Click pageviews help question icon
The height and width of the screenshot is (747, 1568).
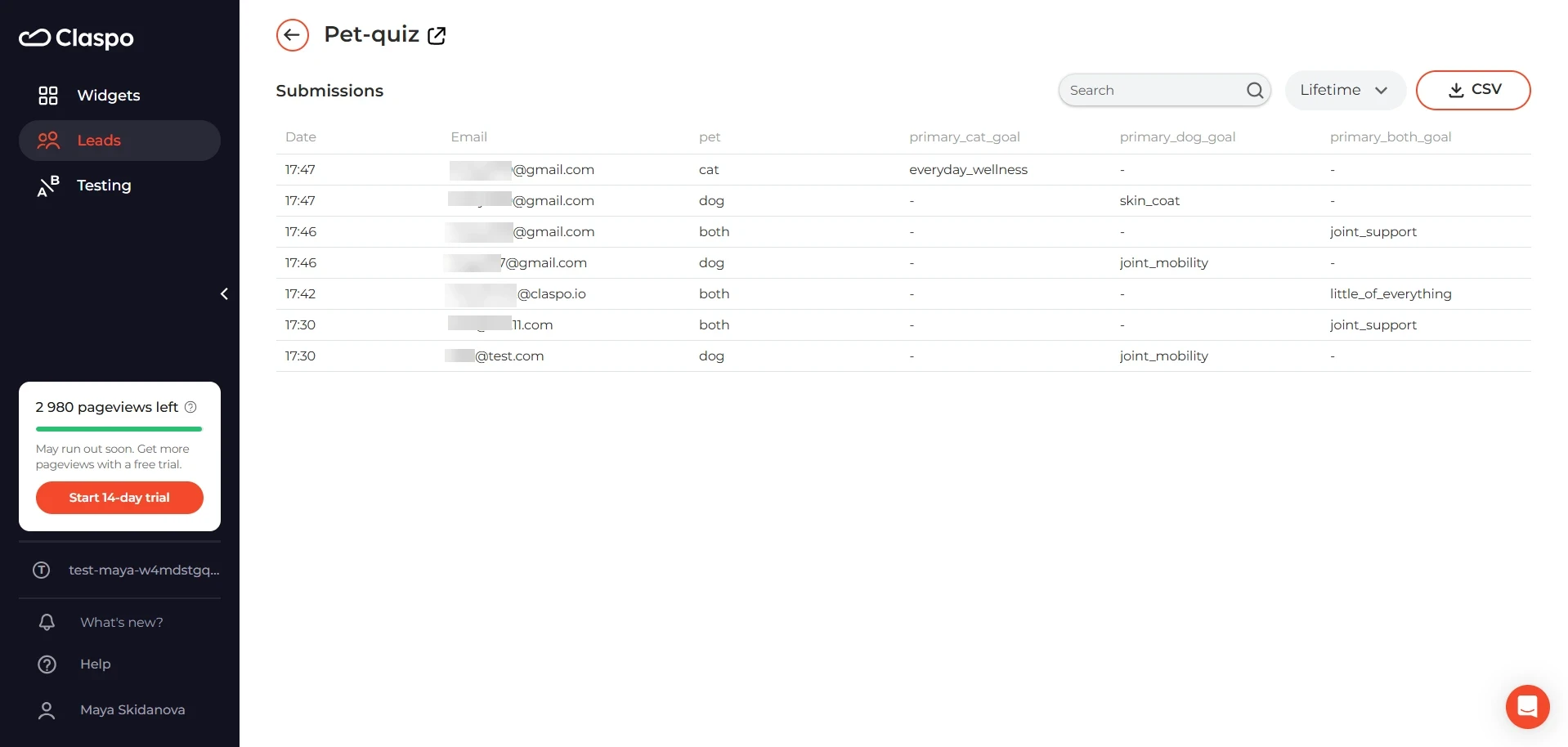(x=190, y=407)
